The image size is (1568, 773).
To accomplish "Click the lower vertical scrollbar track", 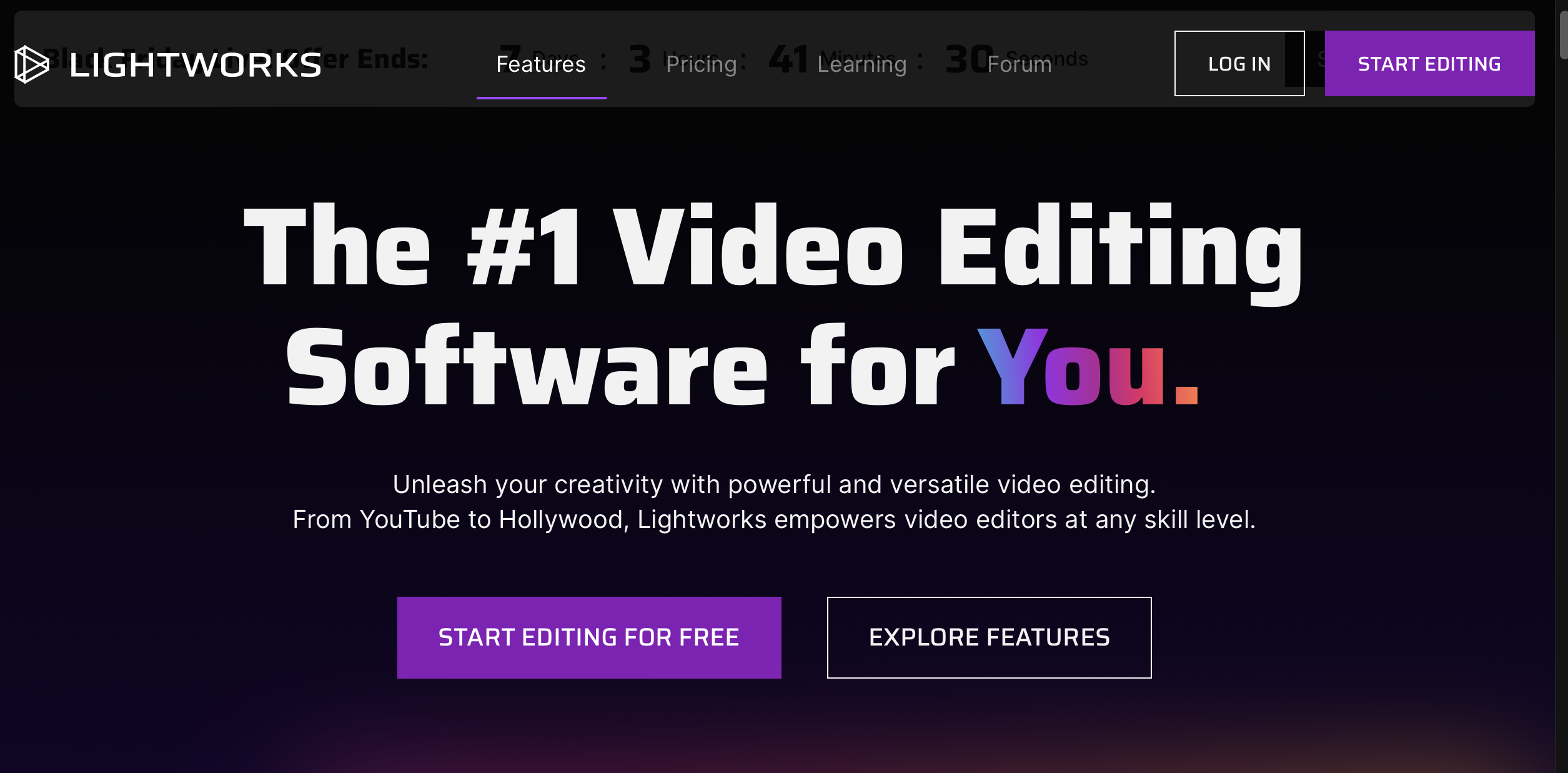I will pyautogui.click(x=1562, y=562).
